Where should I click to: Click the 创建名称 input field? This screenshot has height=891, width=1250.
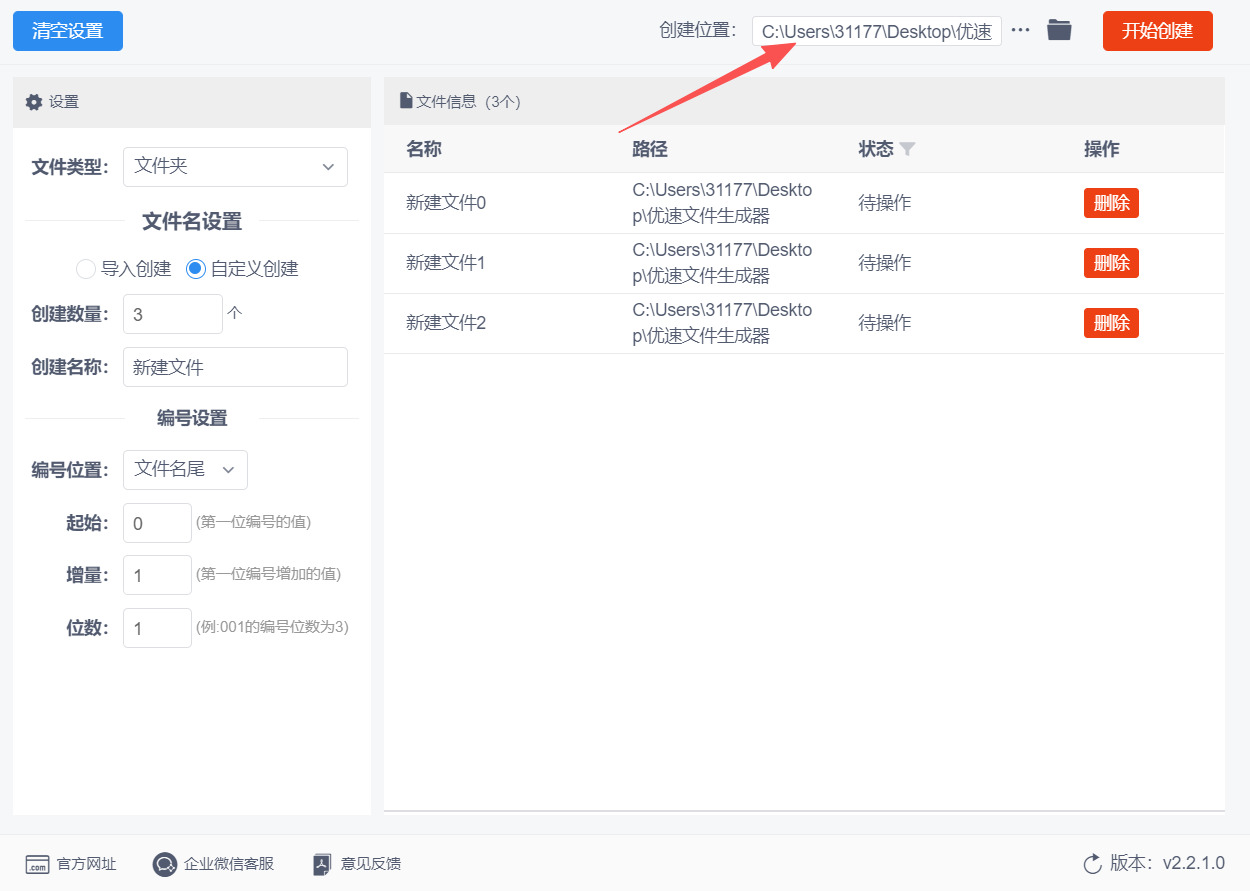tap(235, 367)
